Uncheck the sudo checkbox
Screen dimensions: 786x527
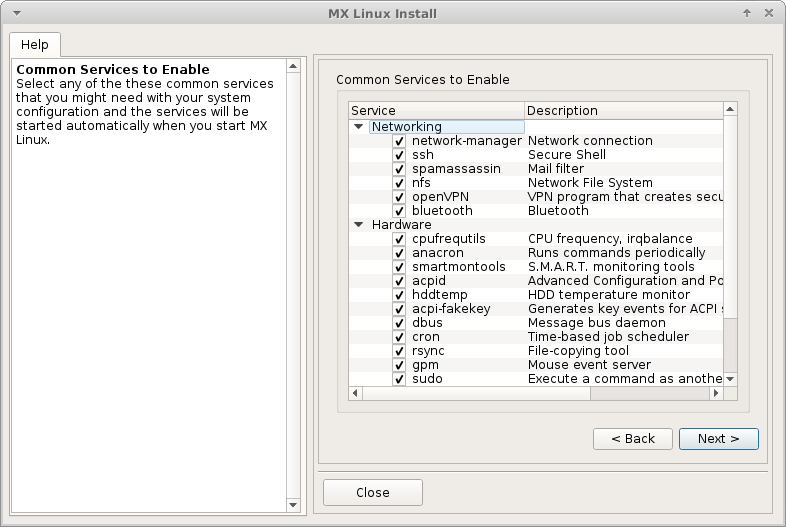[x=399, y=380]
